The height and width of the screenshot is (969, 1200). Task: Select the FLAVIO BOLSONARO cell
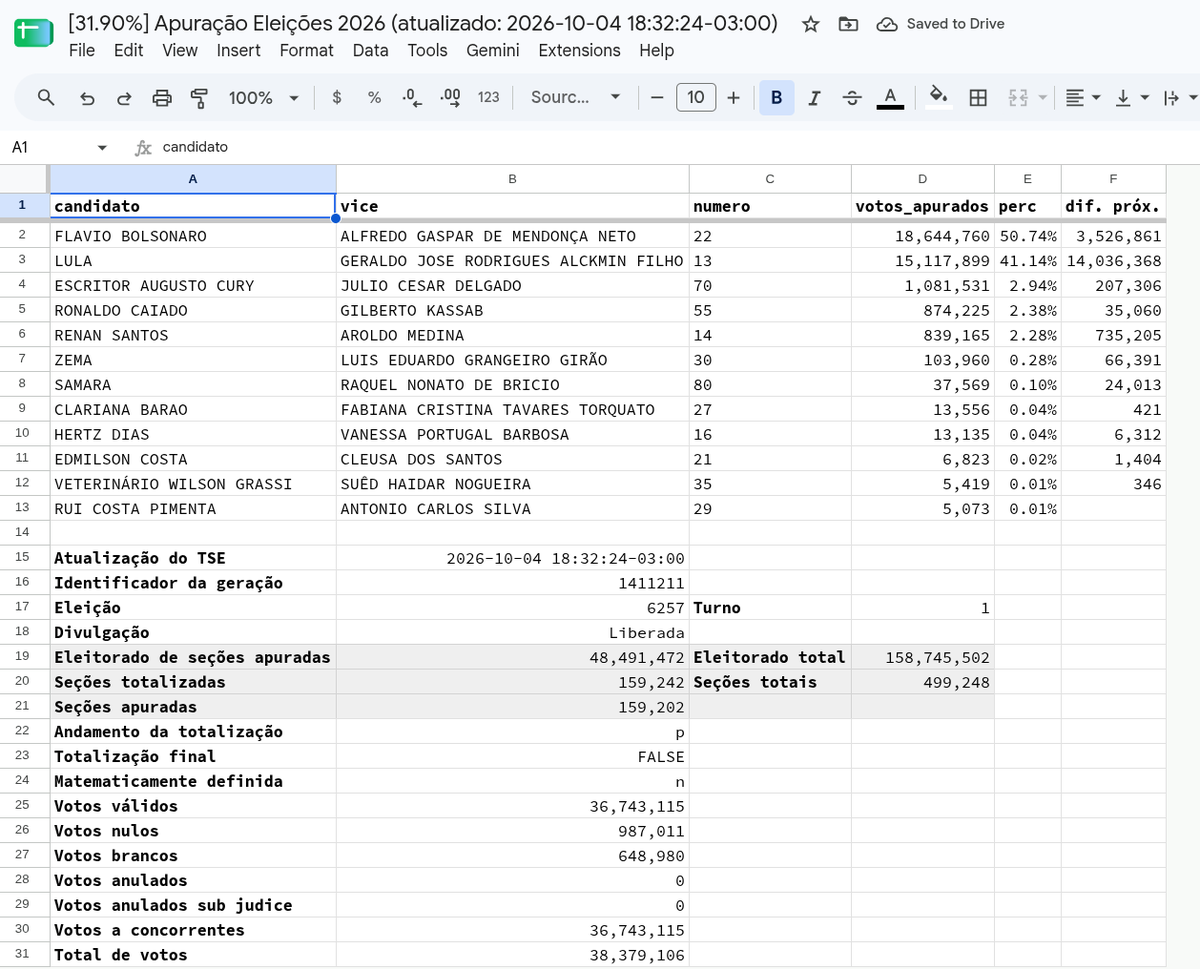pos(192,236)
